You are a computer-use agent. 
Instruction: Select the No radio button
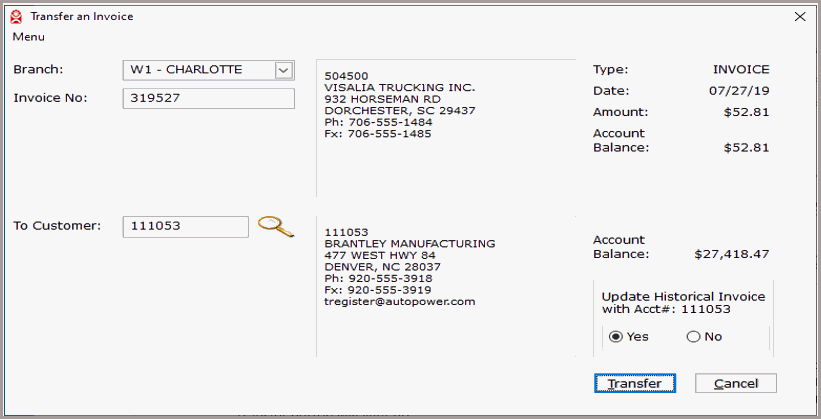693,337
